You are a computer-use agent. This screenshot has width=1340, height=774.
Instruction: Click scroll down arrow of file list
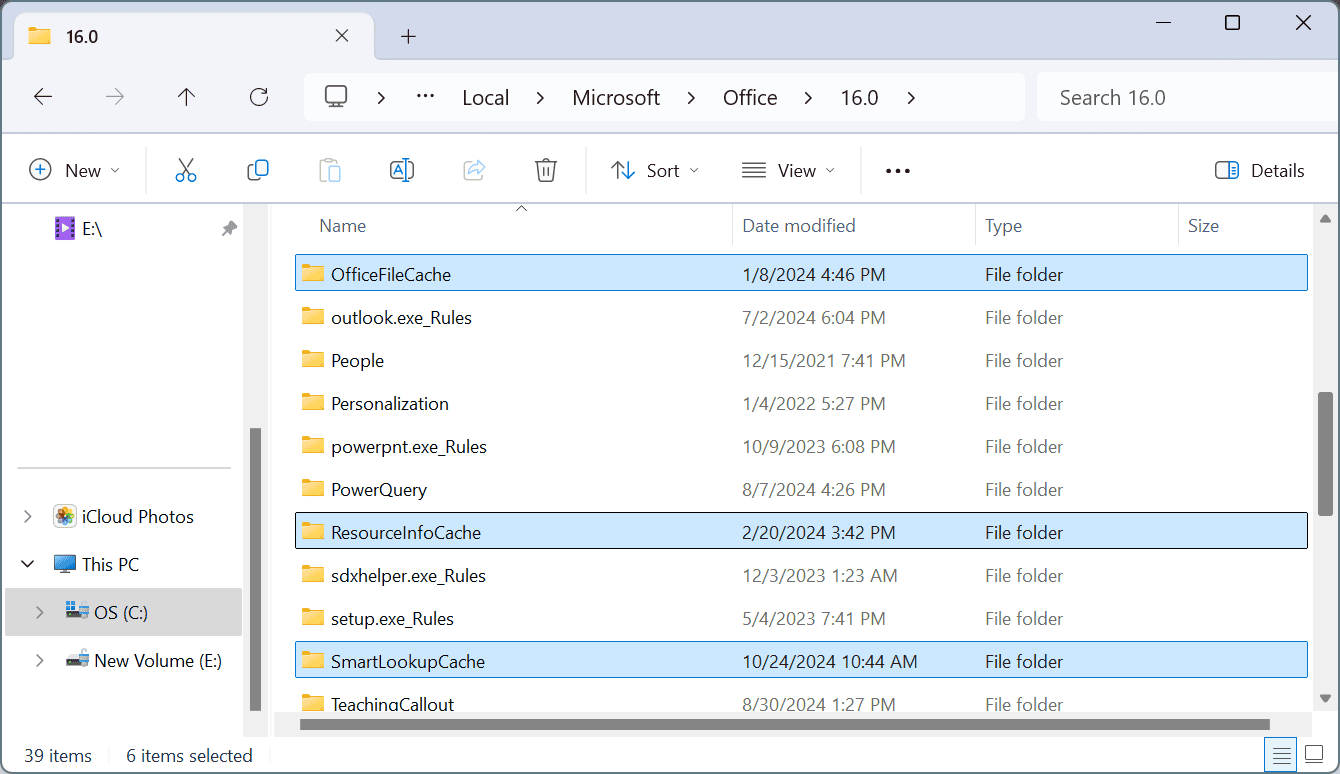(1326, 699)
